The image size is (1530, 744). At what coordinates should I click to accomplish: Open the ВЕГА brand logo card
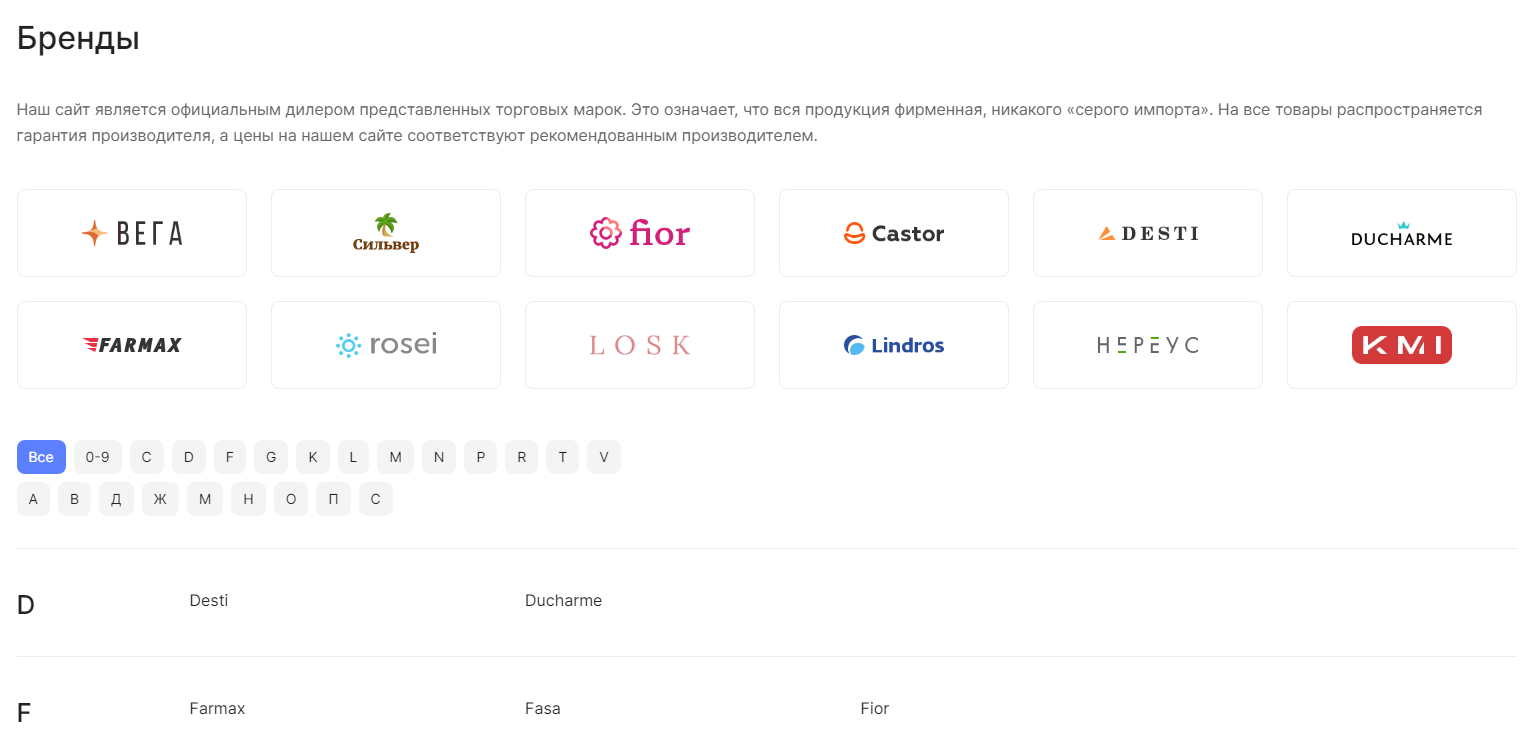(x=132, y=233)
